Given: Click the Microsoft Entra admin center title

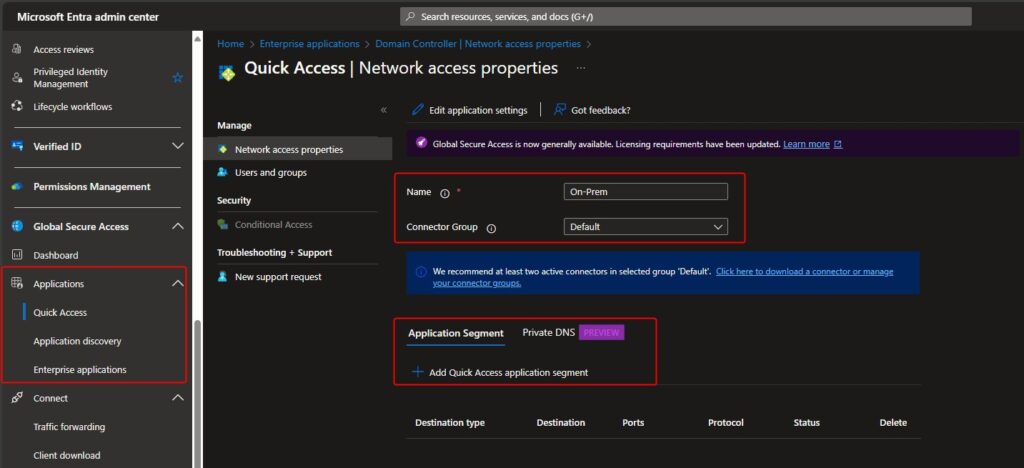Looking at the screenshot, I should point(88,17).
